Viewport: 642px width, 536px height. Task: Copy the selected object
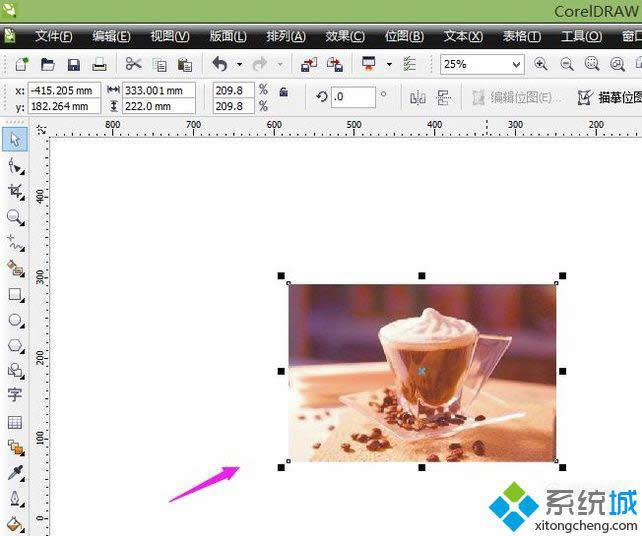tap(159, 65)
